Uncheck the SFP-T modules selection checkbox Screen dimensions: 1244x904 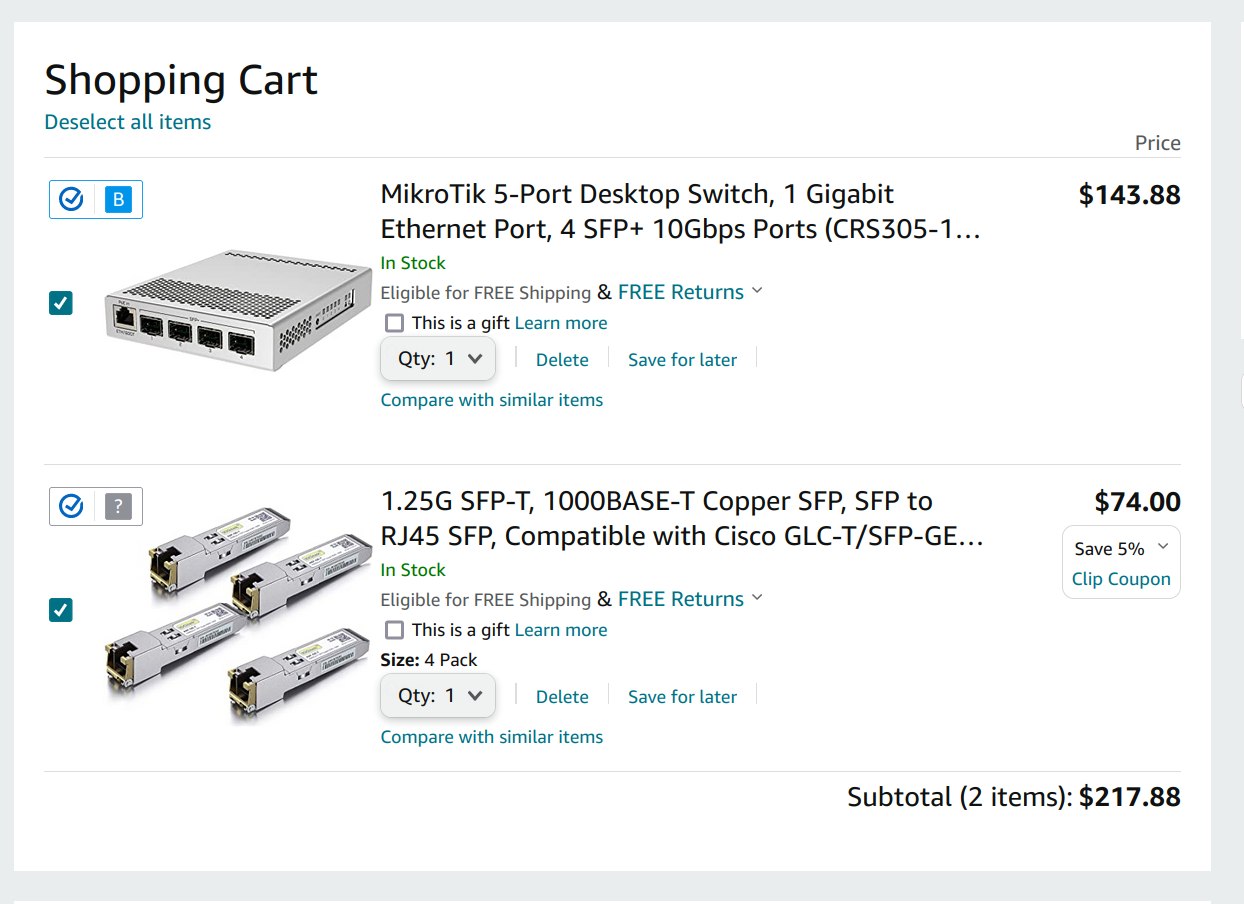point(61,610)
